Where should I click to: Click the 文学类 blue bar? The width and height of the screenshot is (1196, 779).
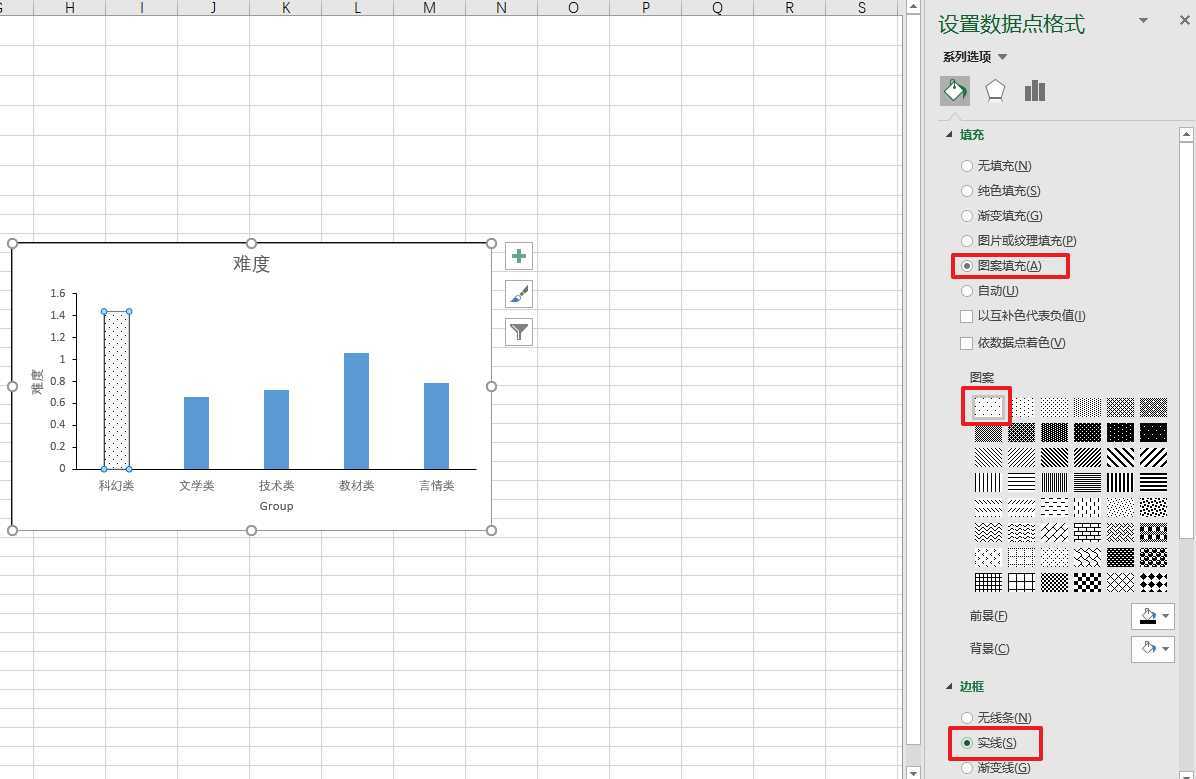[x=196, y=433]
